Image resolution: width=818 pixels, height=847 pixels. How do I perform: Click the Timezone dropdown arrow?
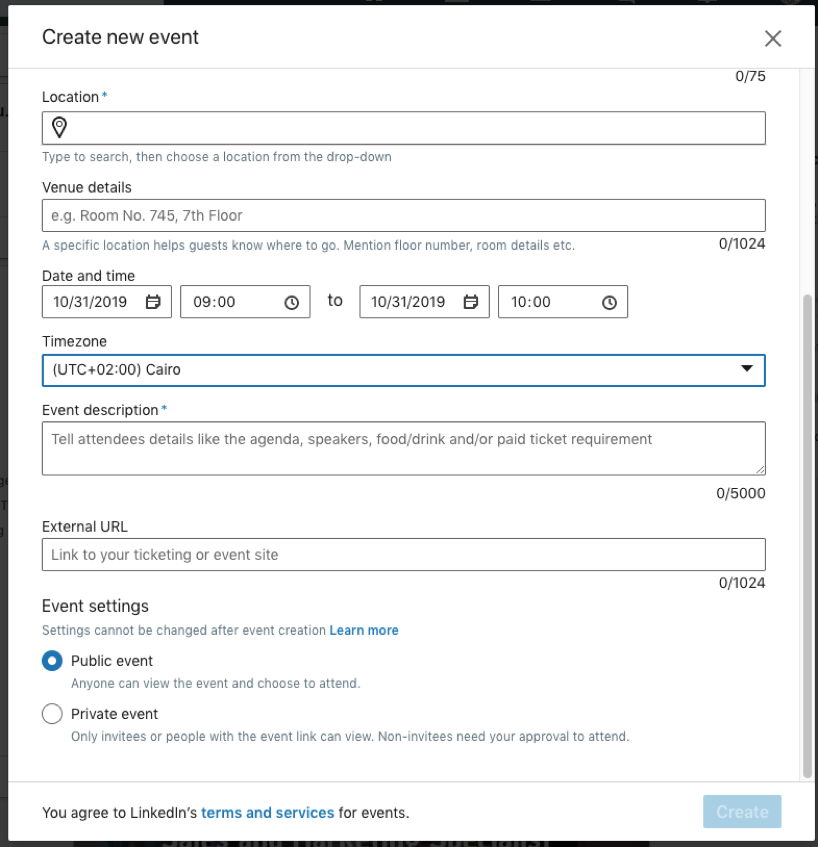(x=746, y=369)
